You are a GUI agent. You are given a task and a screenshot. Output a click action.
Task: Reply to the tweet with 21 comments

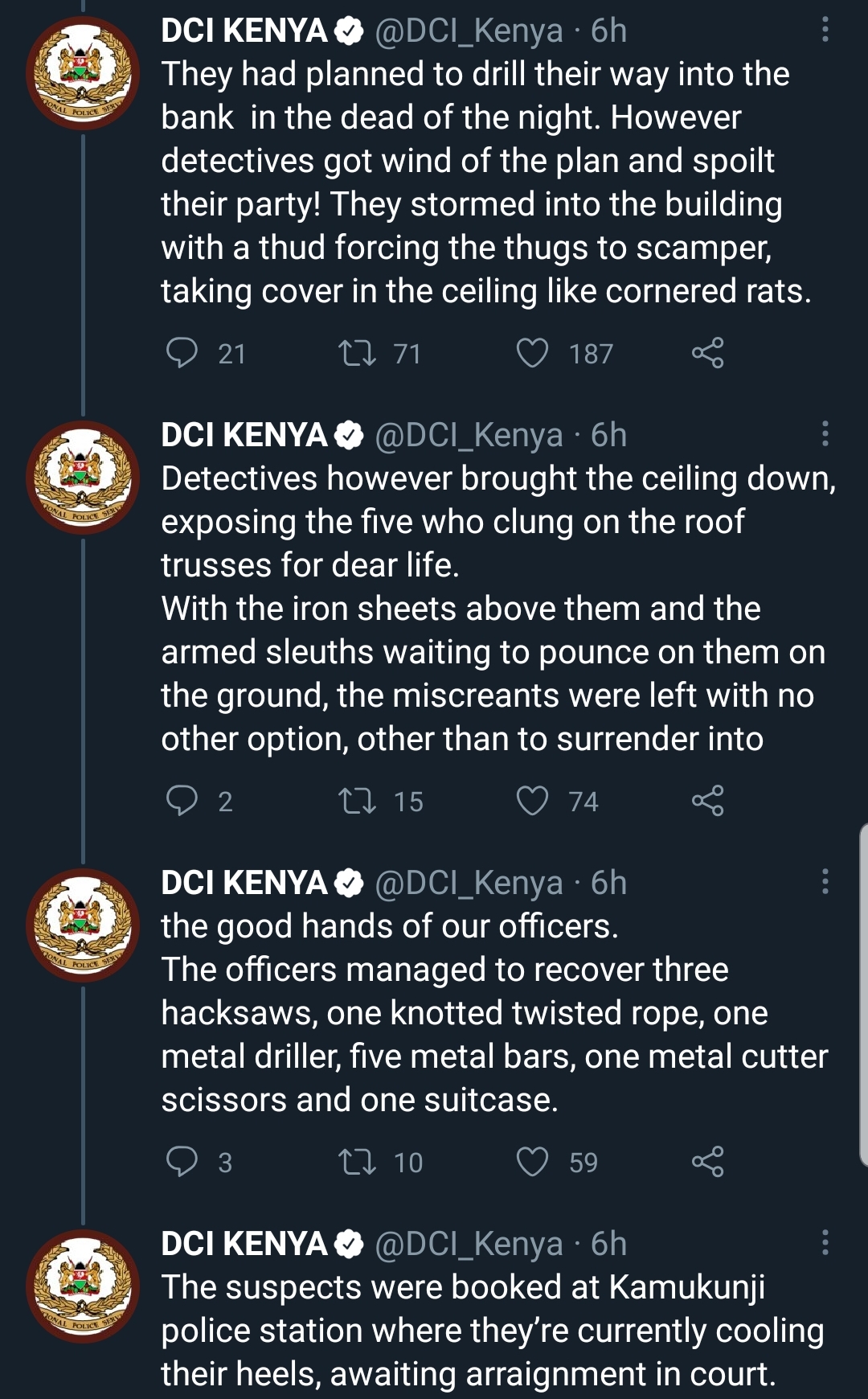[x=182, y=353]
